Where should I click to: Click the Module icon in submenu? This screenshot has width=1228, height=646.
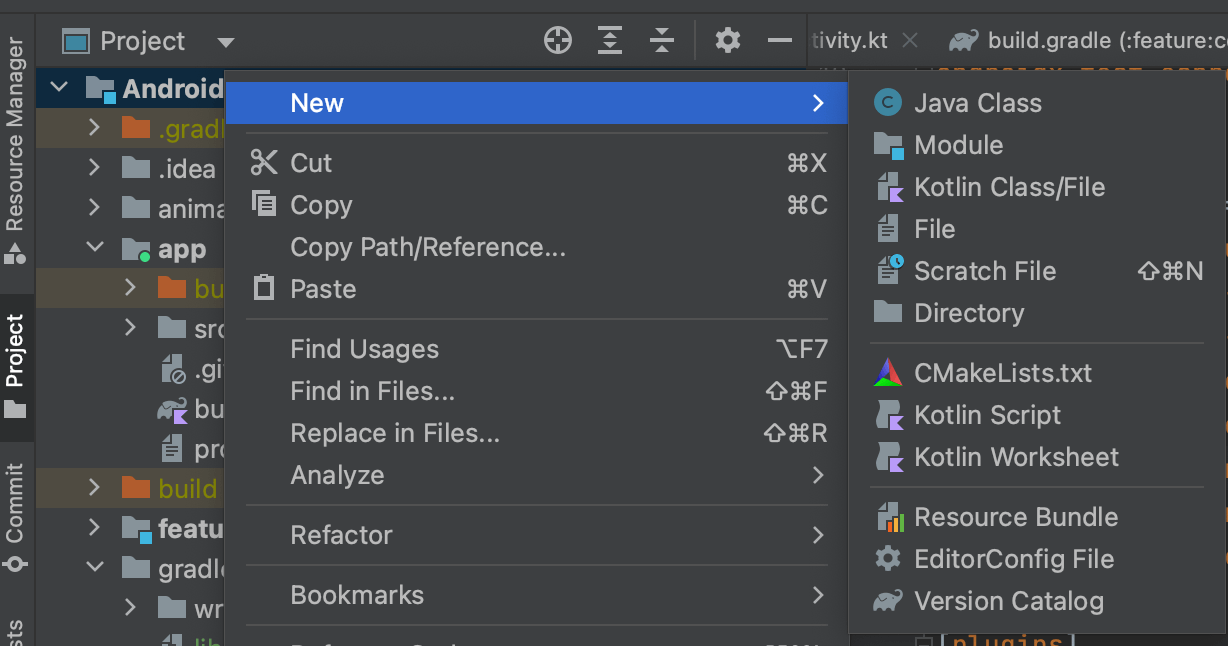point(888,145)
